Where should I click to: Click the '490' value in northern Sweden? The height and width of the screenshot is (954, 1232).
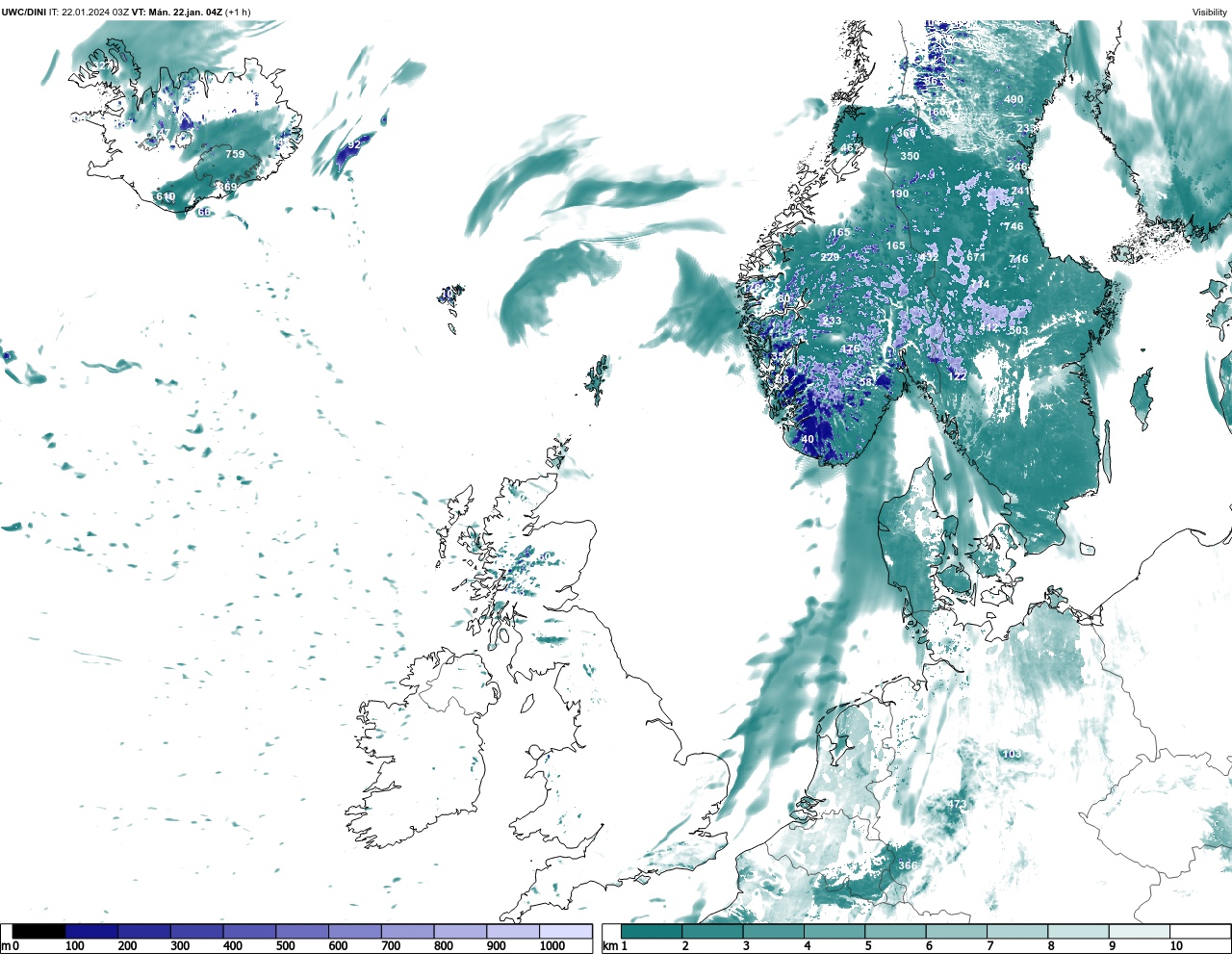click(1014, 99)
